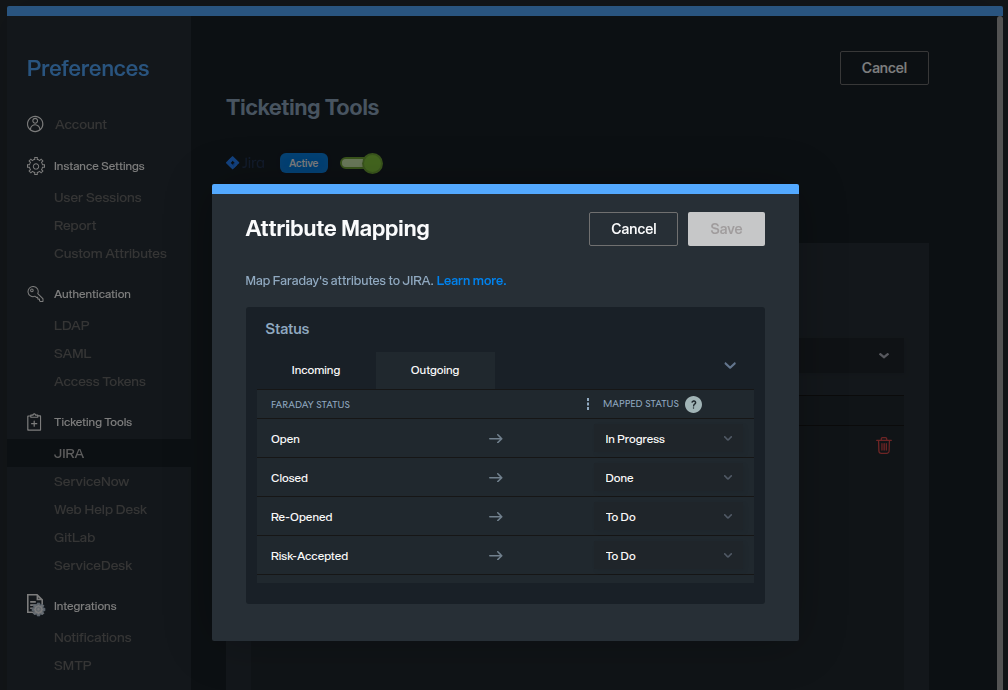Switch to the Incoming tab
This screenshot has height=690, width=1008.
click(316, 370)
